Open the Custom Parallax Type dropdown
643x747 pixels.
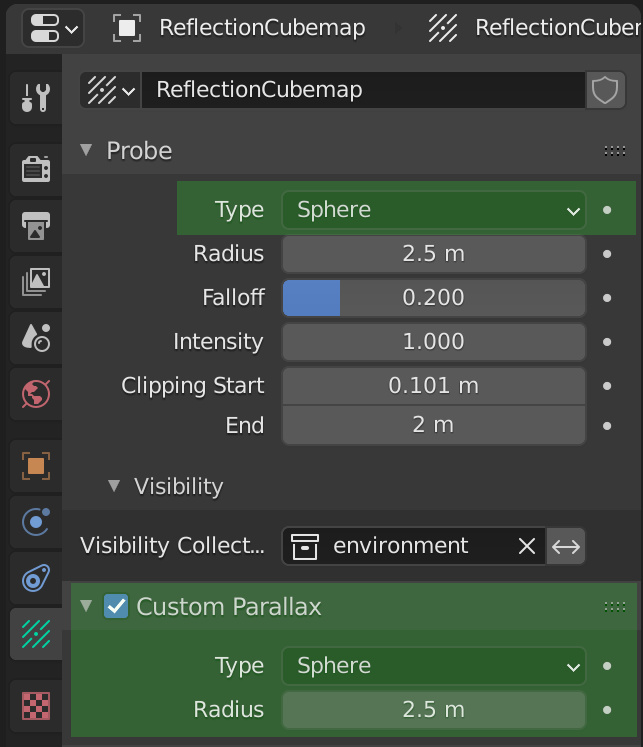coord(433,666)
